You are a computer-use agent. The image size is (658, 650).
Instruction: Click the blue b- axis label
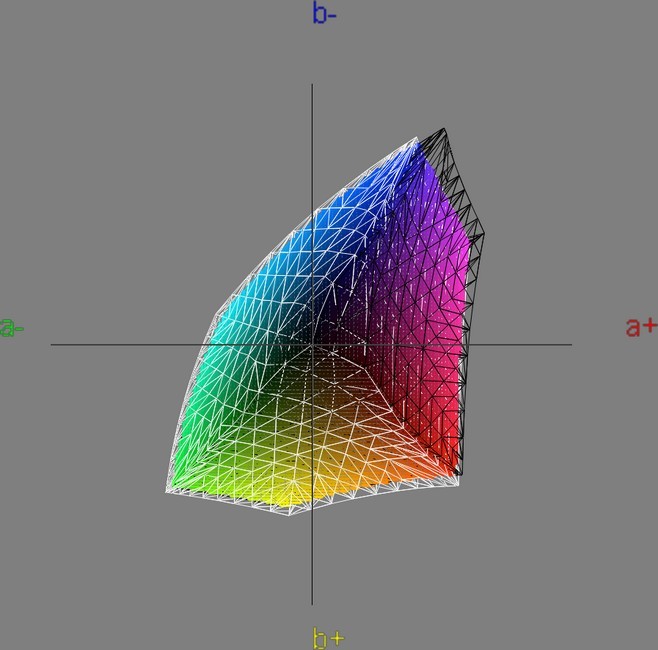(324, 13)
